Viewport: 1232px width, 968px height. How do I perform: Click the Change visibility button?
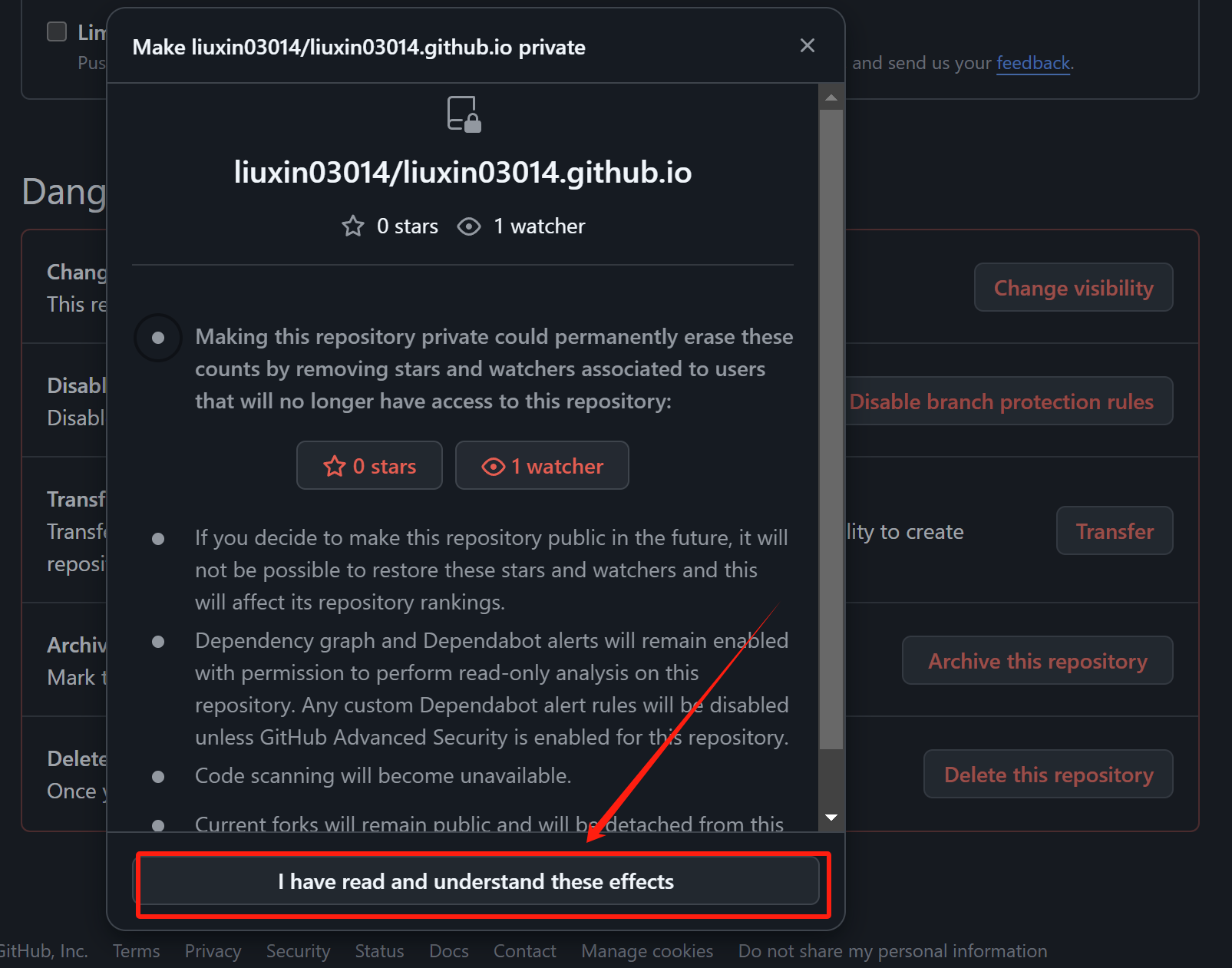coord(1073,288)
